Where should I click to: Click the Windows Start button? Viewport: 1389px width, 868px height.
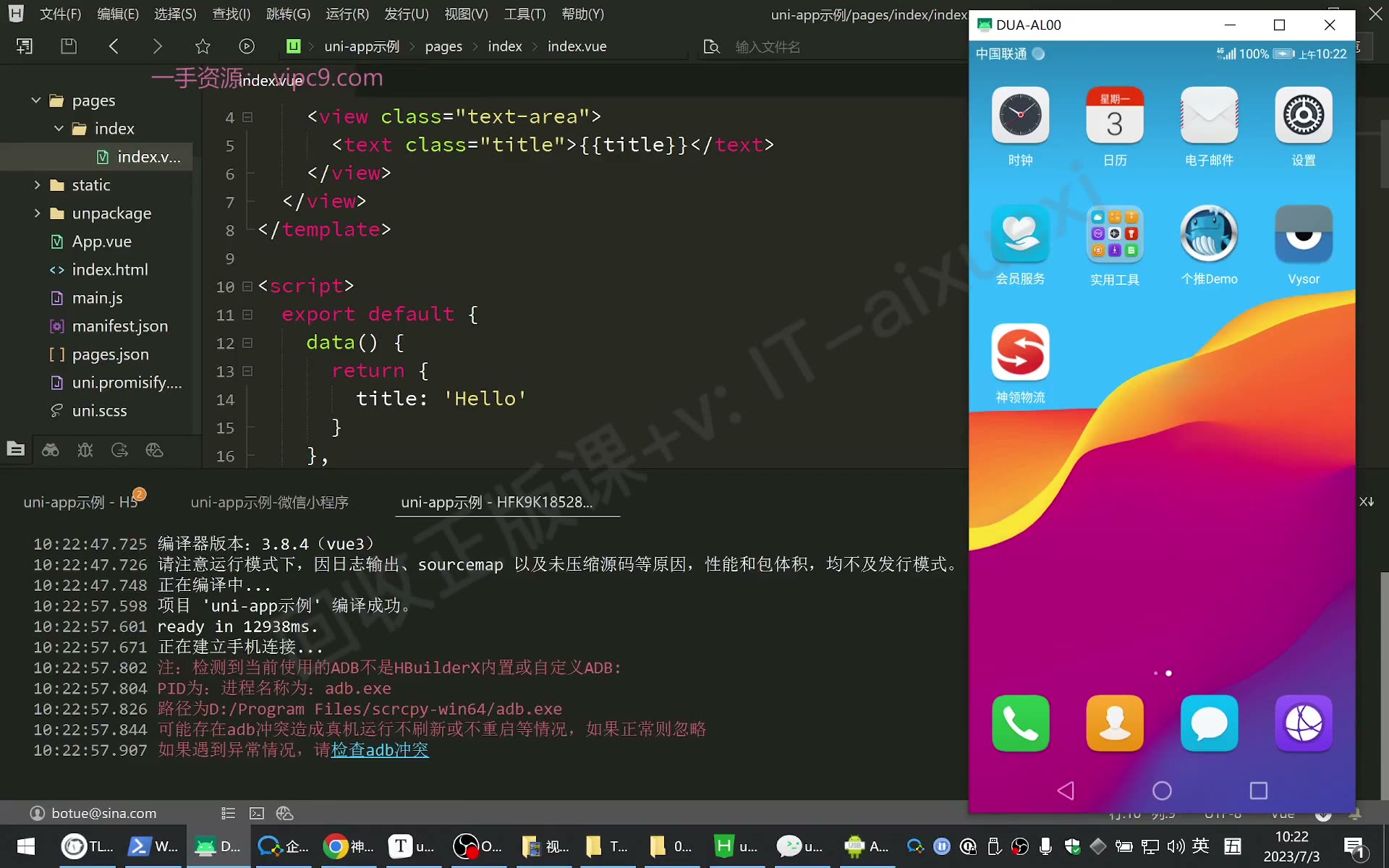(26, 846)
